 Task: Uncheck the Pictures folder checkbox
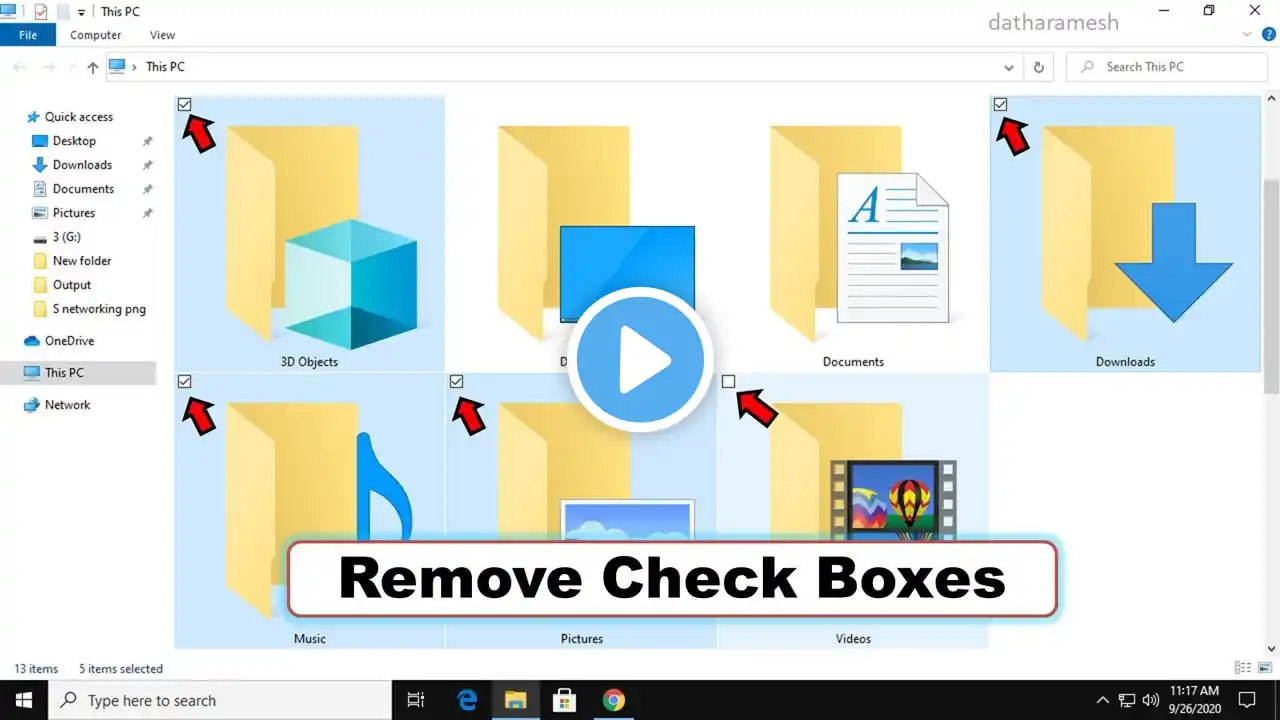[x=456, y=381]
